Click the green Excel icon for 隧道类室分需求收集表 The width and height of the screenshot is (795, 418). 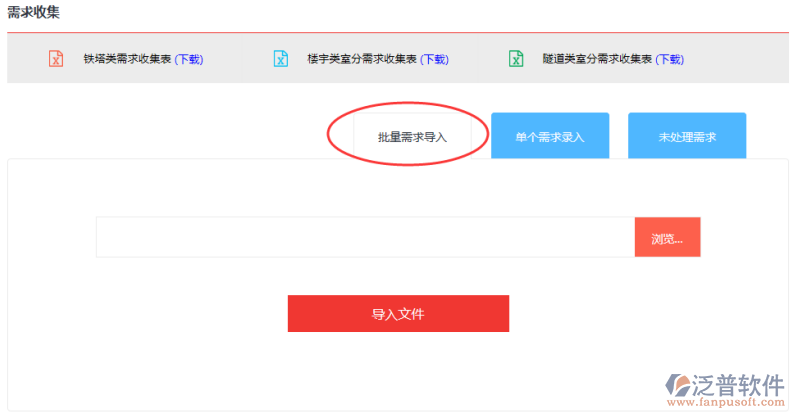tap(516, 59)
